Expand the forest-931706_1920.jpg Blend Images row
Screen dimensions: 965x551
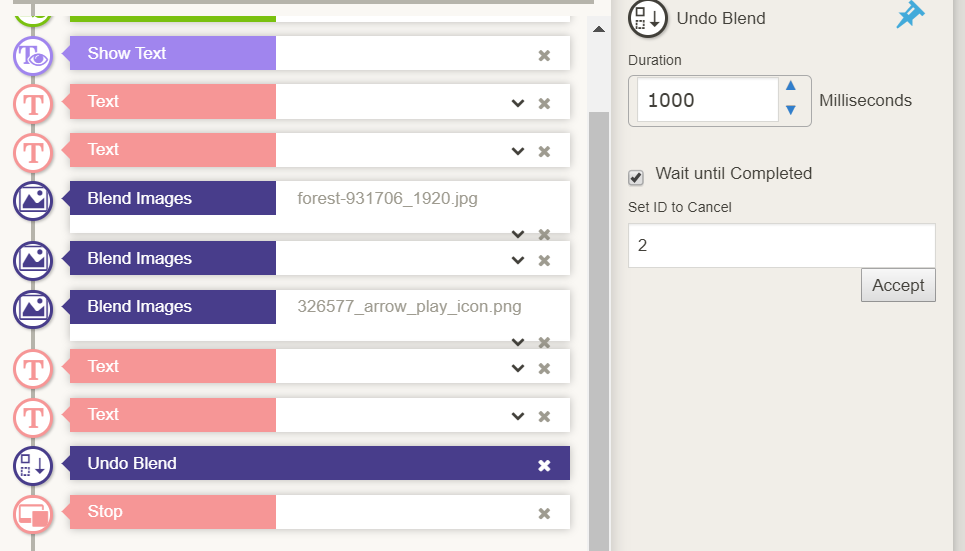tap(518, 234)
